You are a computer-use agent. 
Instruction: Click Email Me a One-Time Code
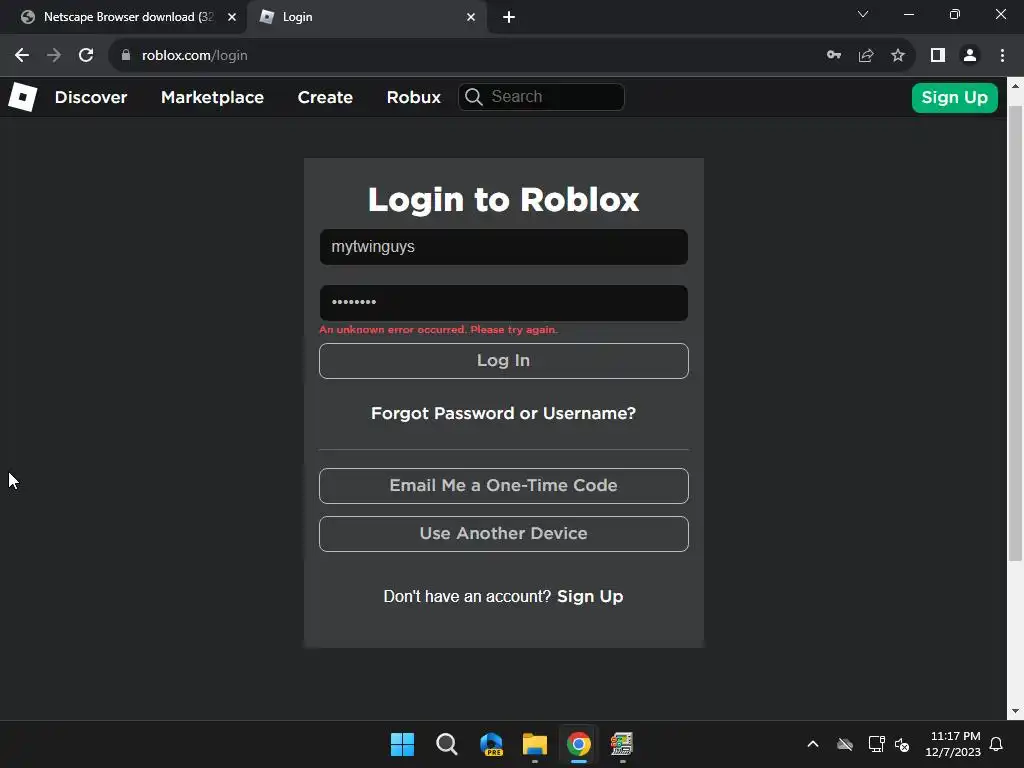pos(504,486)
